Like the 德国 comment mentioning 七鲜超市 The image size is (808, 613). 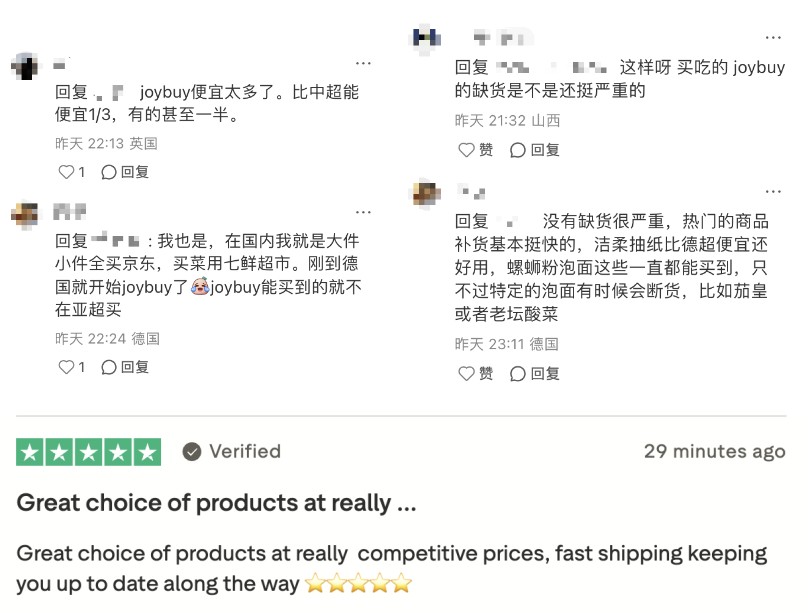pos(66,367)
